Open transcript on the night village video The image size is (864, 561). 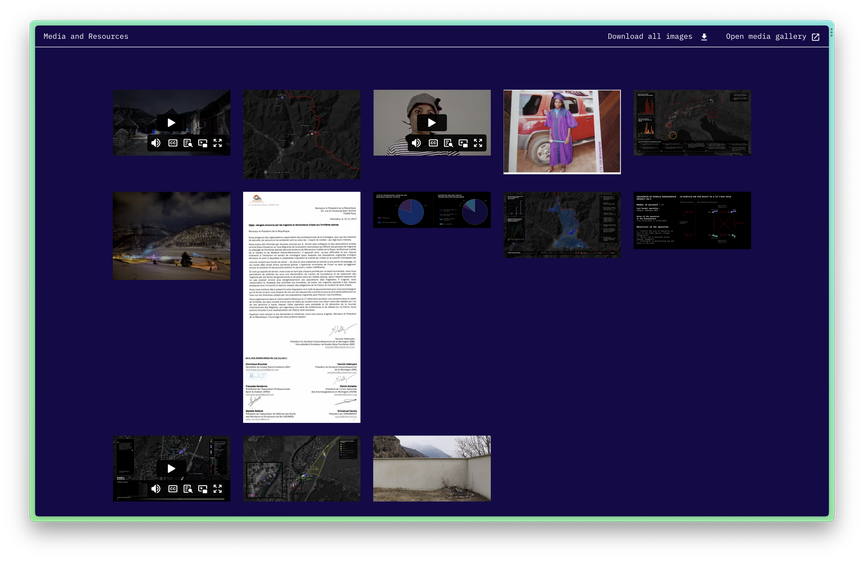click(x=188, y=143)
